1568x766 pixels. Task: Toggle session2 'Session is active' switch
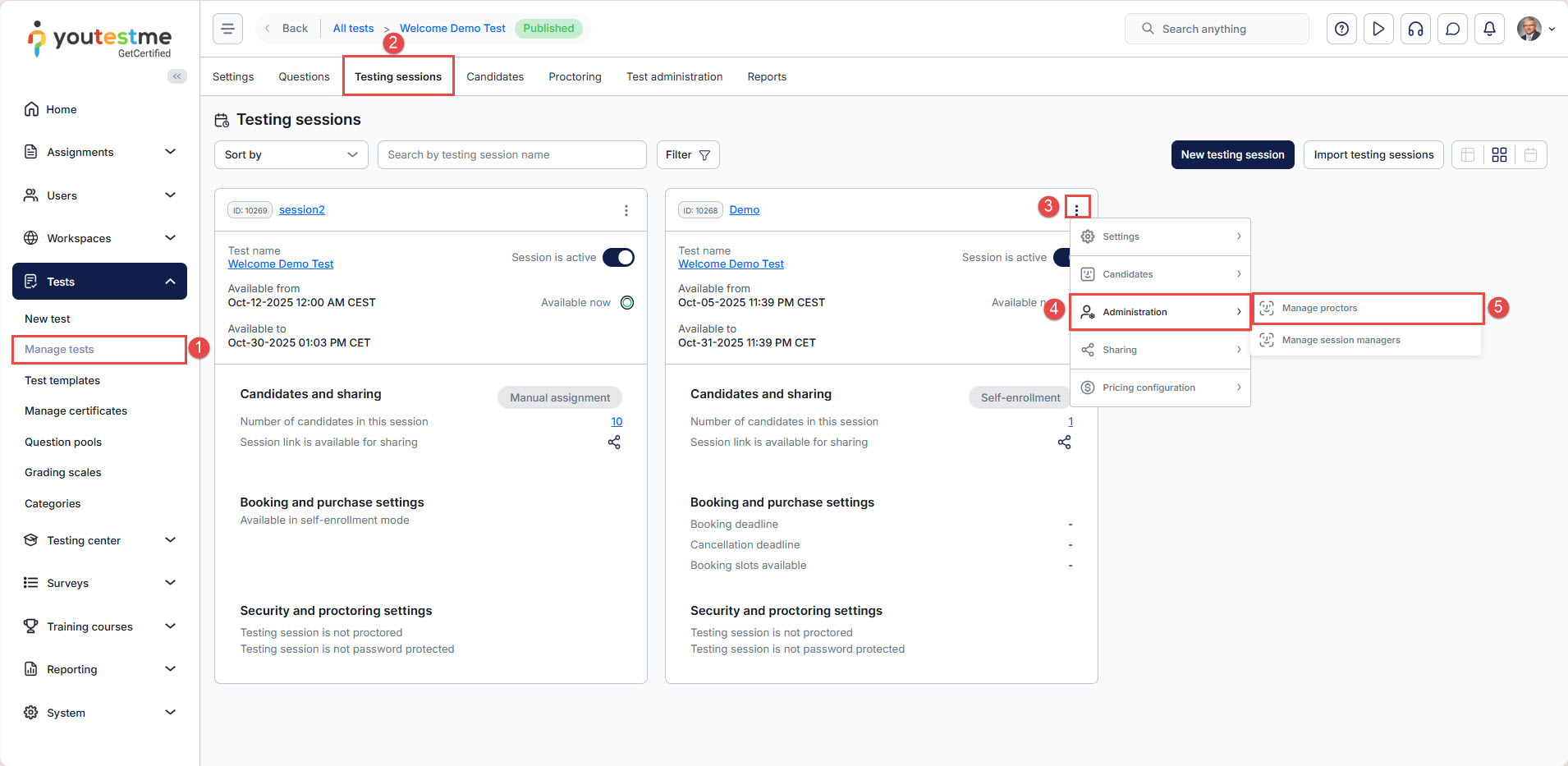pyautogui.click(x=618, y=258)
